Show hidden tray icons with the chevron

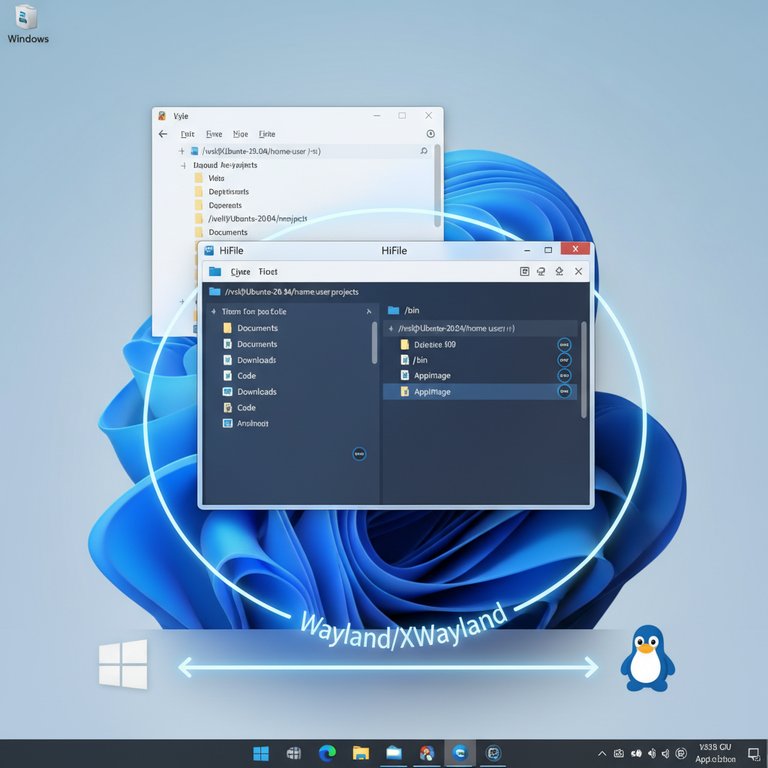[602, 753]
